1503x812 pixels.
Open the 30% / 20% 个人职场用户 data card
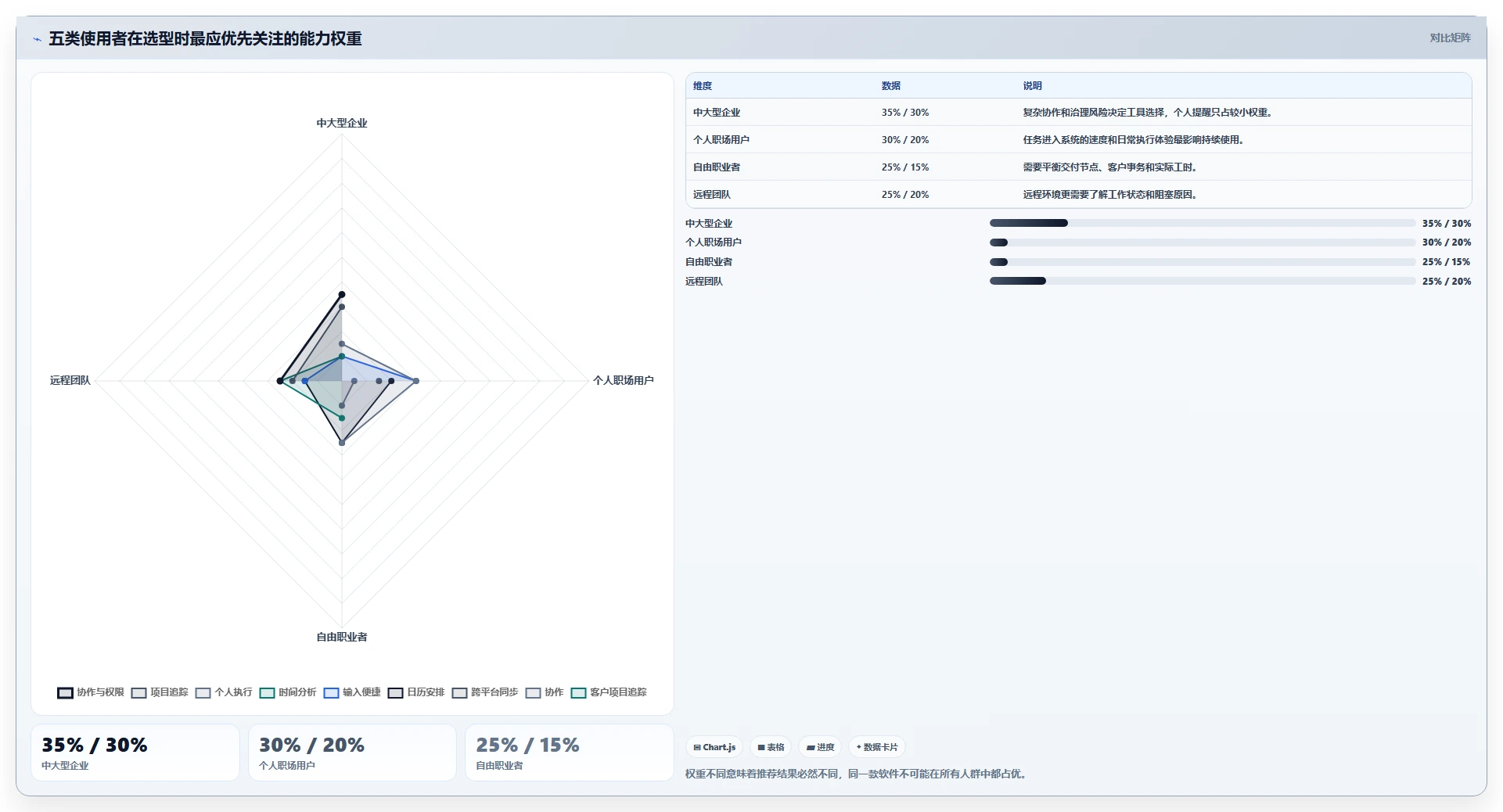point(352,753)
